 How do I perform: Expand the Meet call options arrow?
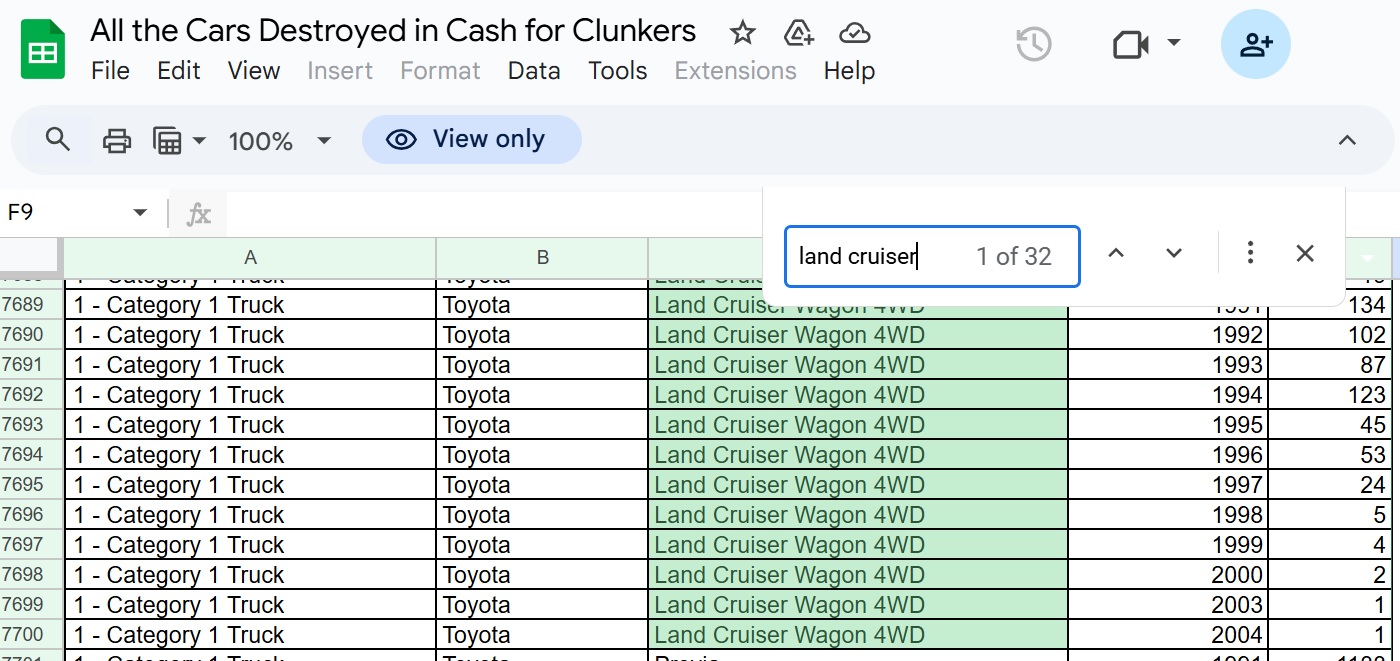click(x=1174, y=43)
